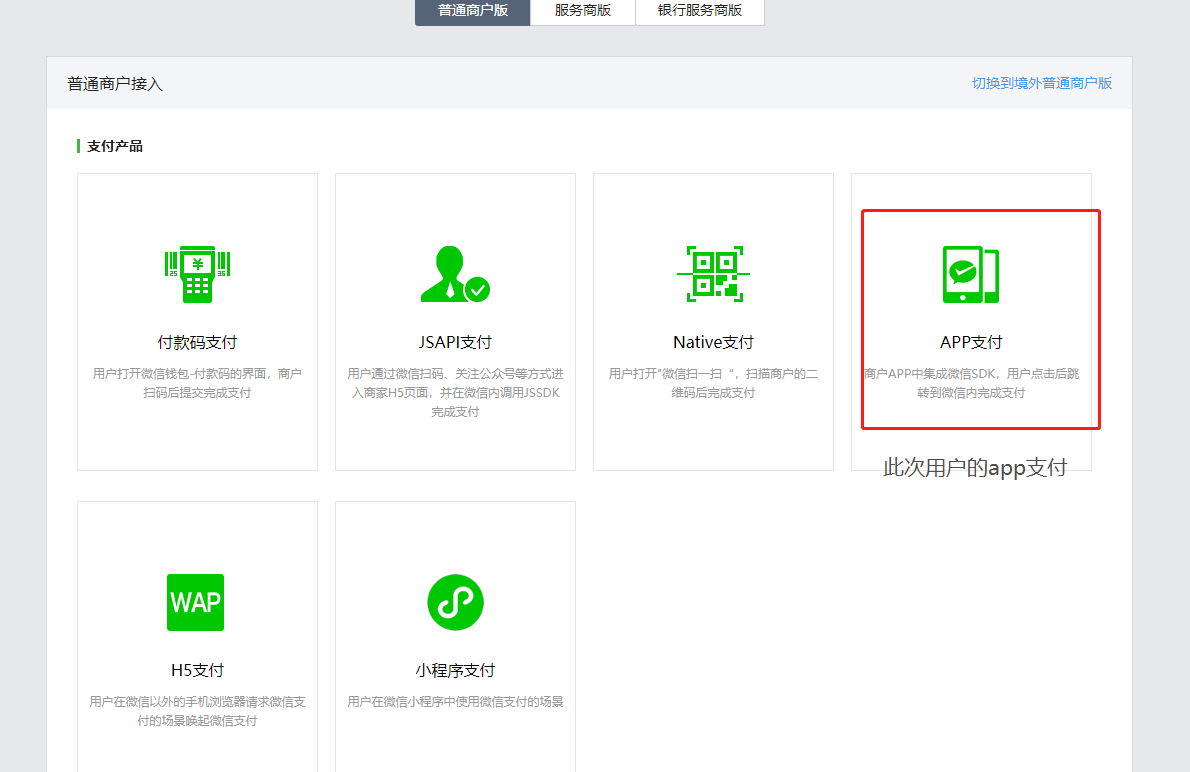Go to the H5支付 title link

point(197,670)
